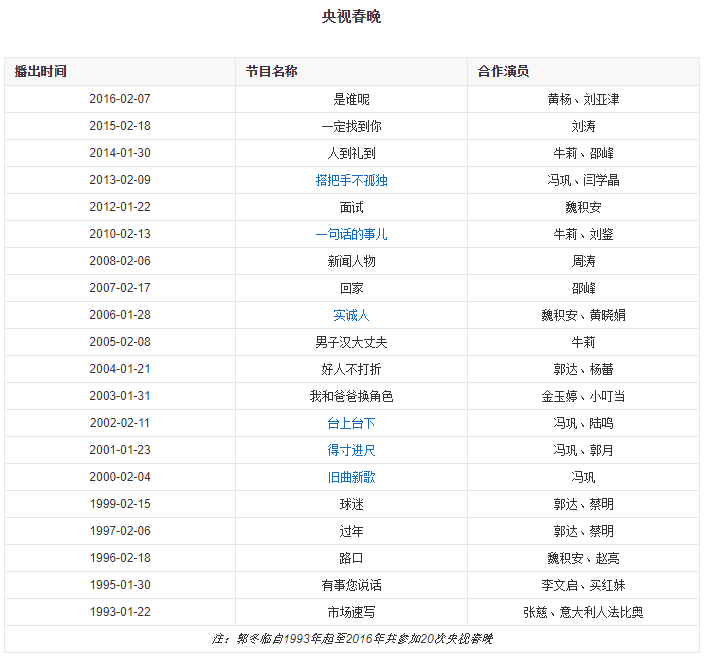Open the 实诚人 link
Image resolution: width=705 pixels, height=660 pixels.
click(x=351, y=315)
